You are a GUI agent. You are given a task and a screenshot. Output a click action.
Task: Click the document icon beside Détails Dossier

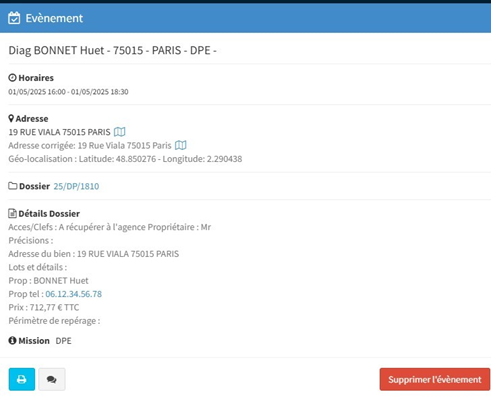12,213
